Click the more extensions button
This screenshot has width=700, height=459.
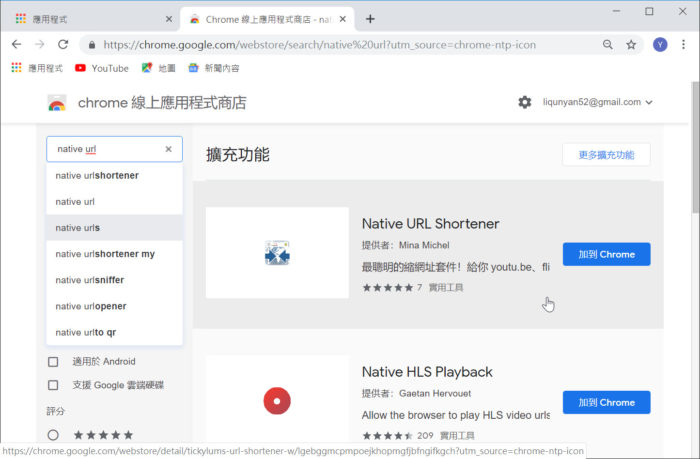(x=606, y=155)
